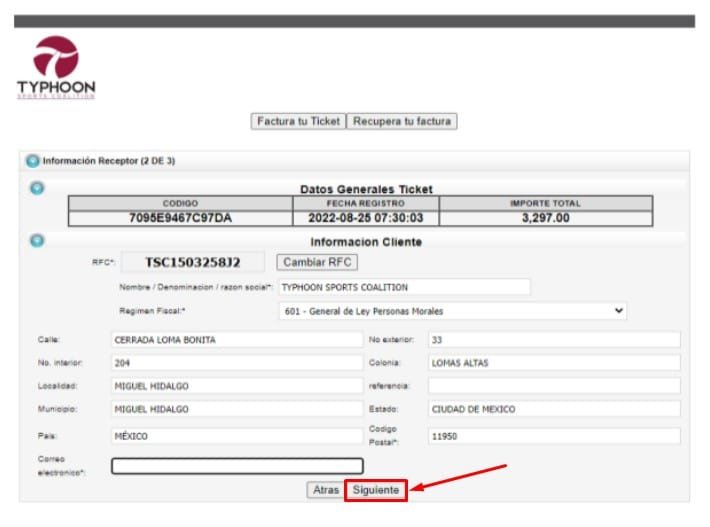Focus the empty referencia field
This screenshot has width=710, height=527.
coord(554,386)
